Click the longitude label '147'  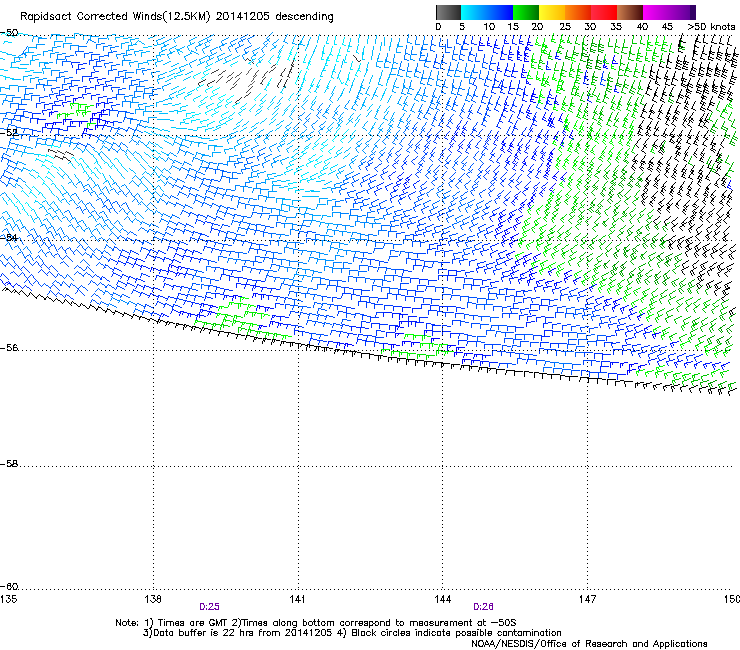coord(587,599)
